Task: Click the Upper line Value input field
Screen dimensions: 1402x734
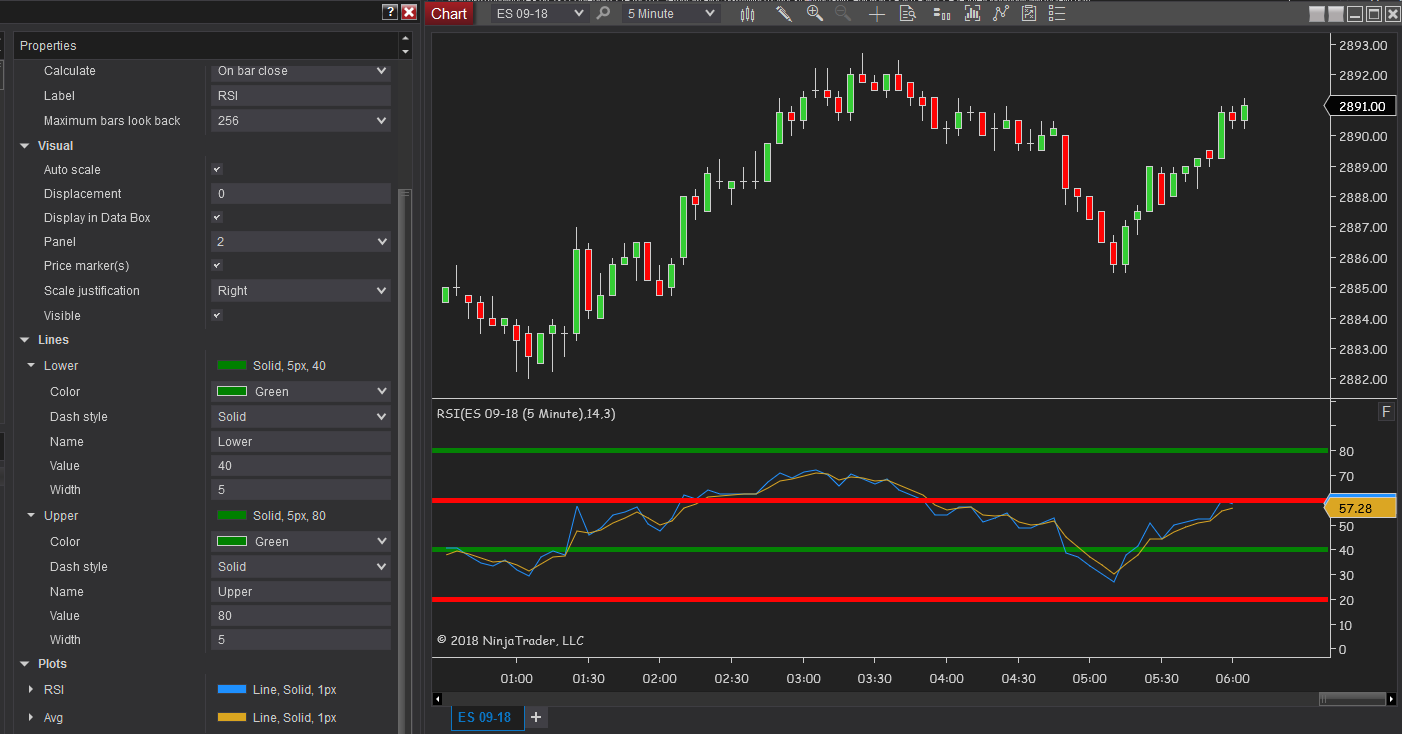Action: pyautogui.click(x=300, y=616)
